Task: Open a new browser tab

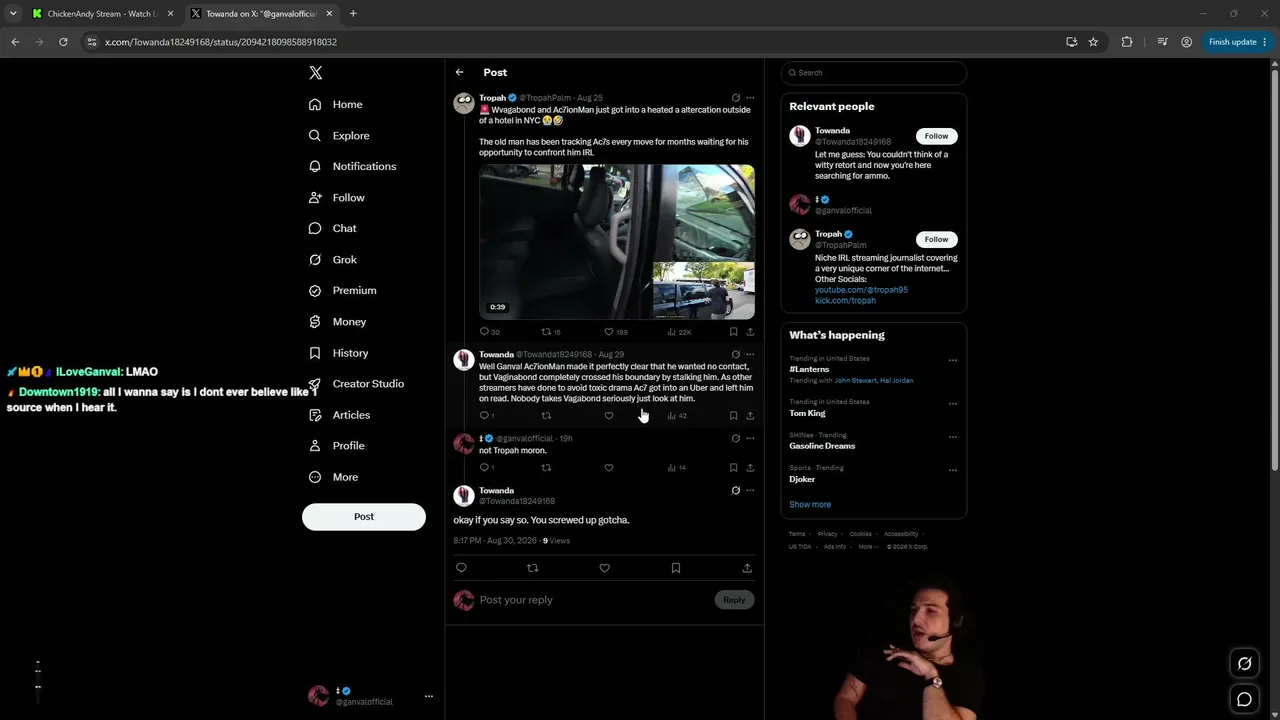Action: click(x=353, y=14)
